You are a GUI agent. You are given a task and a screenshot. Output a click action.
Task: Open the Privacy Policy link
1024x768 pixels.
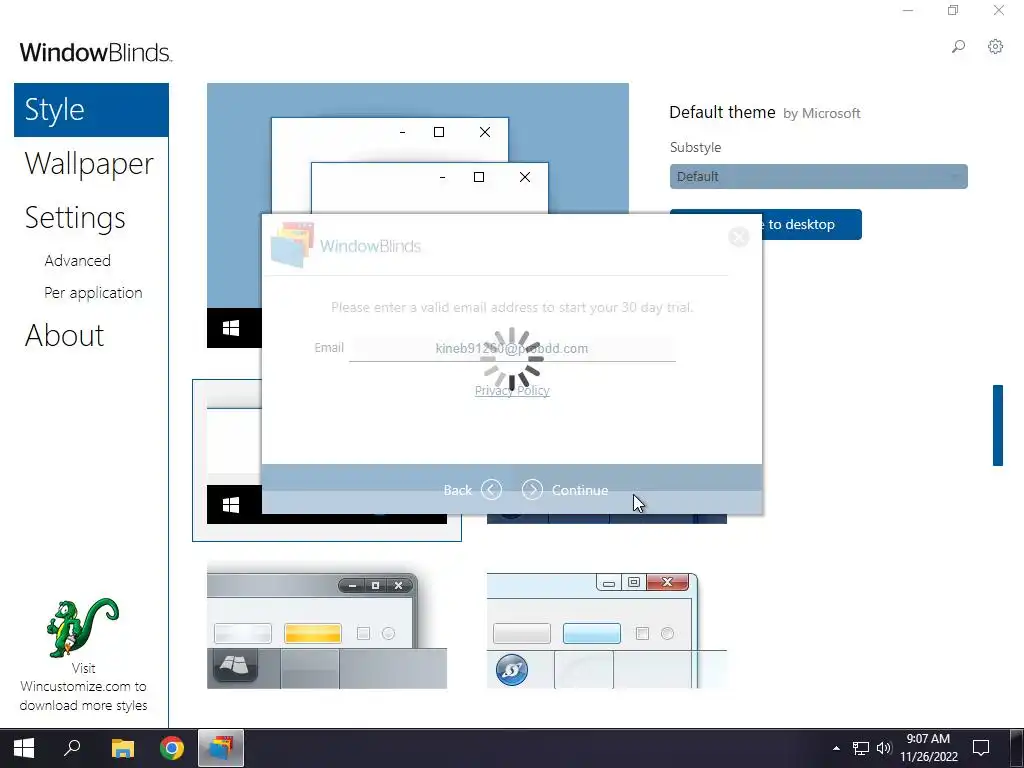pyautogui.click(x=512, y=391)
